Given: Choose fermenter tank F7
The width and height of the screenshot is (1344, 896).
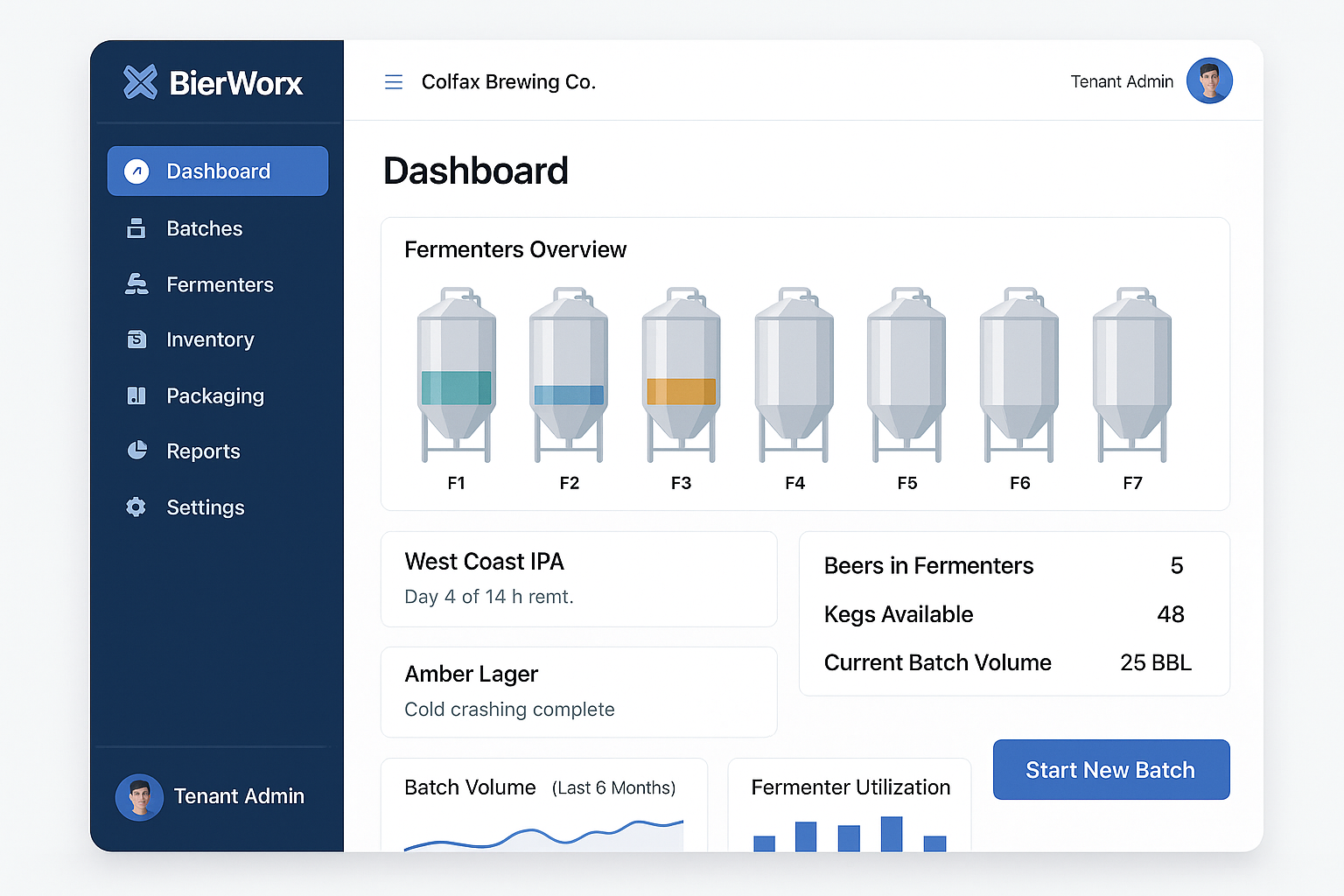Looking at the screenshot, I should pos(1132,374).
